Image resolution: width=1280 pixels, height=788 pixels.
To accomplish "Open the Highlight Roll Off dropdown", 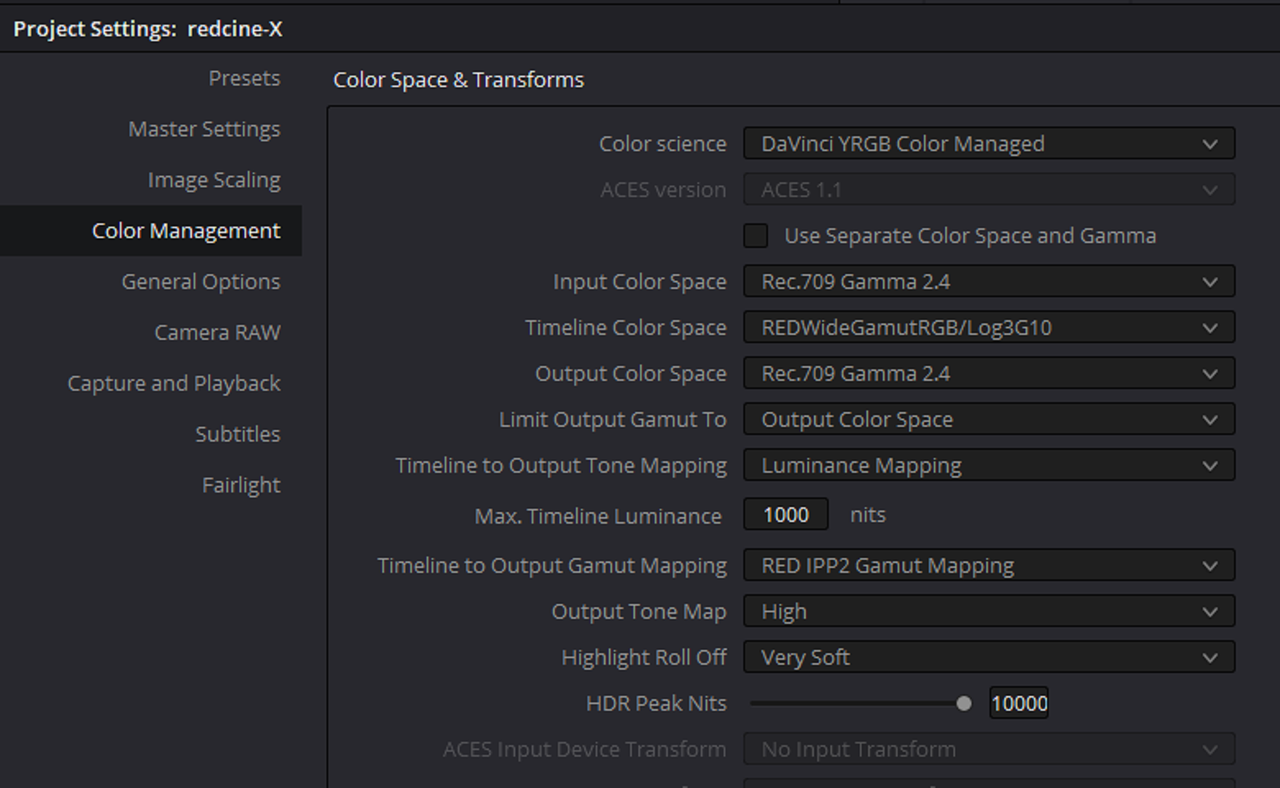I will (x=989, y=658).
